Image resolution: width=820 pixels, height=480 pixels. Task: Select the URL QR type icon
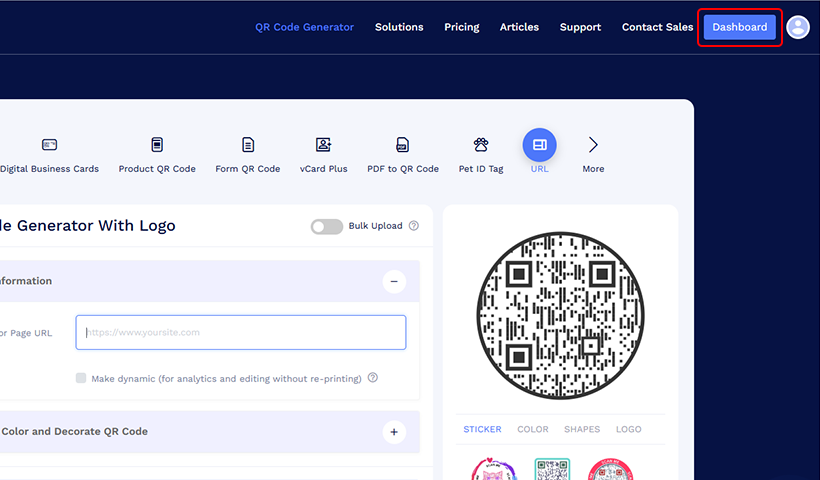point(539,145)
